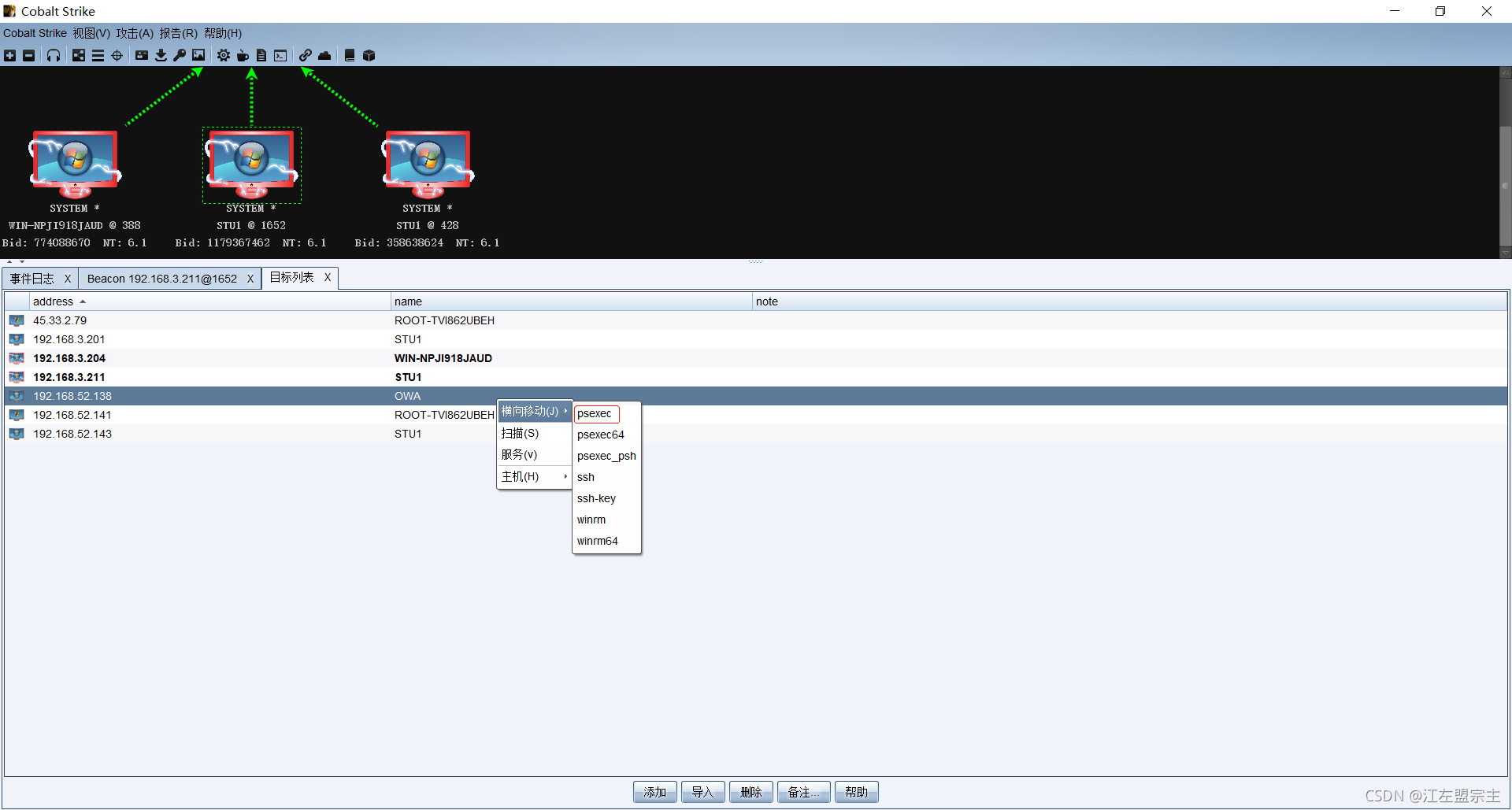
Task: Click the gear icon to generate payload
Action: tap(224, 55)
